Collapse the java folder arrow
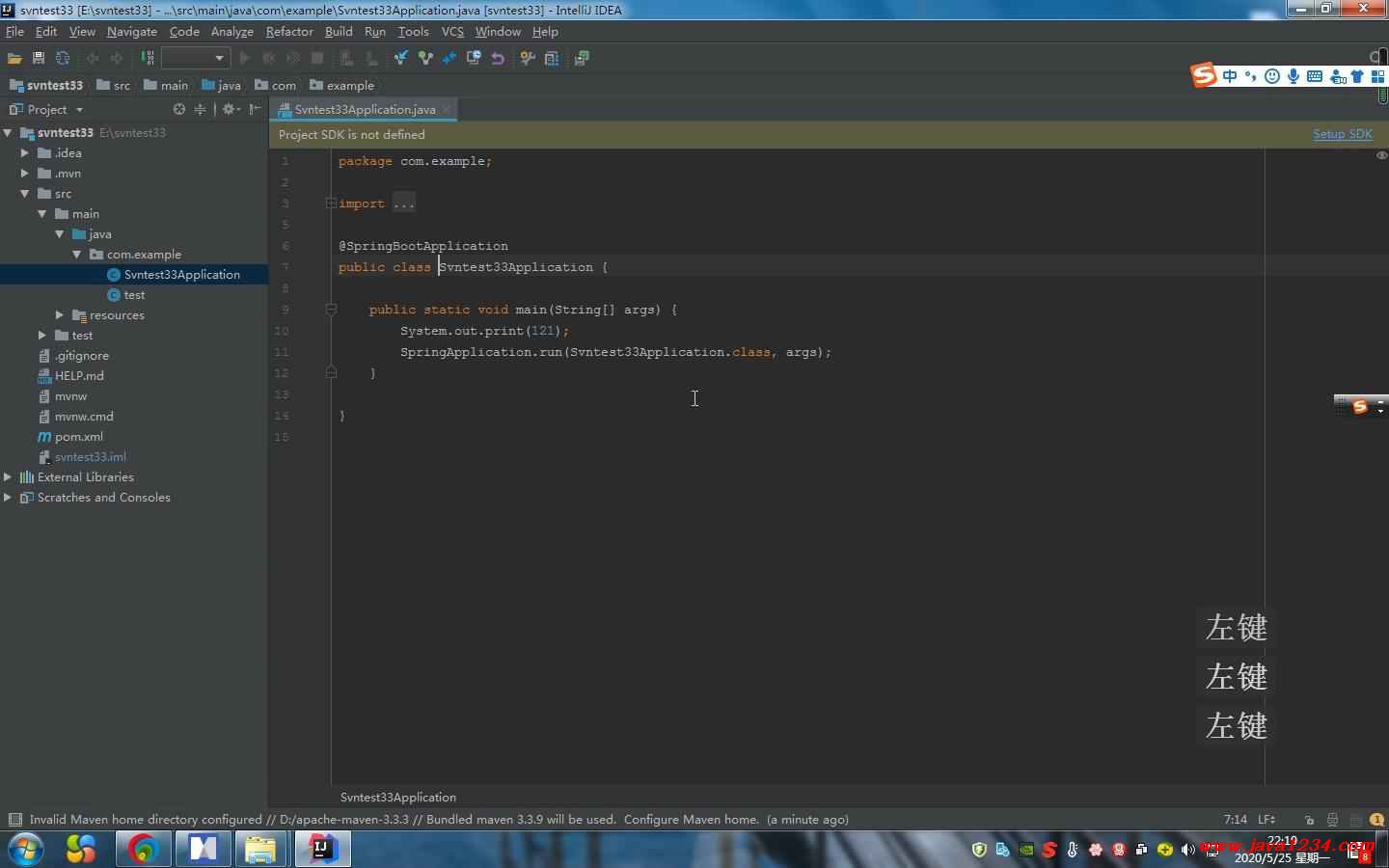Screen dimensions: 1389x868 (60, 233)
